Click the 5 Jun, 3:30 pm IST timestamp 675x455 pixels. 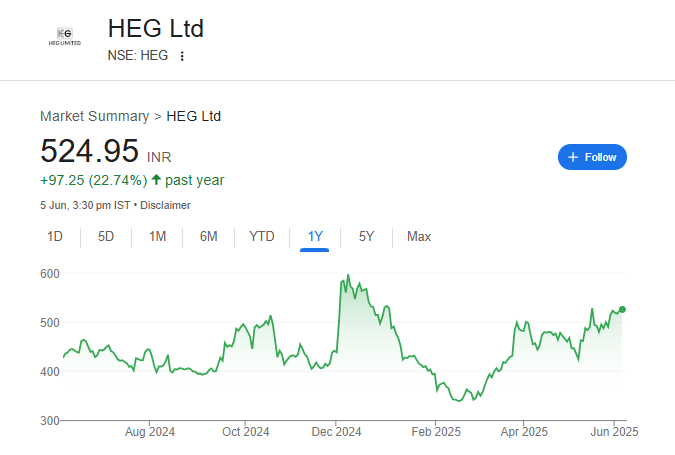85,205
